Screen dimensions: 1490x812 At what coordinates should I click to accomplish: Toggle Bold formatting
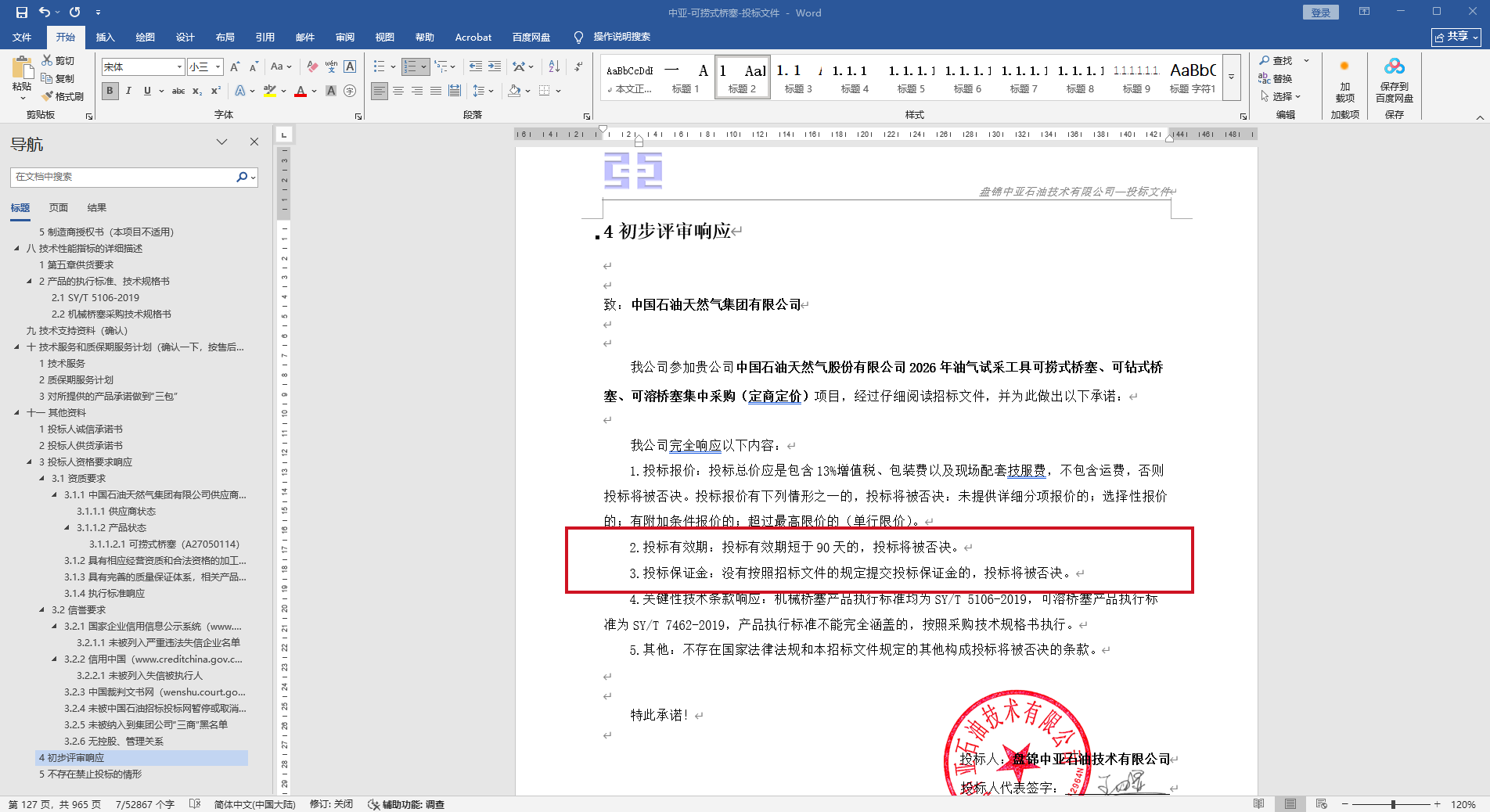coord(110,92)
